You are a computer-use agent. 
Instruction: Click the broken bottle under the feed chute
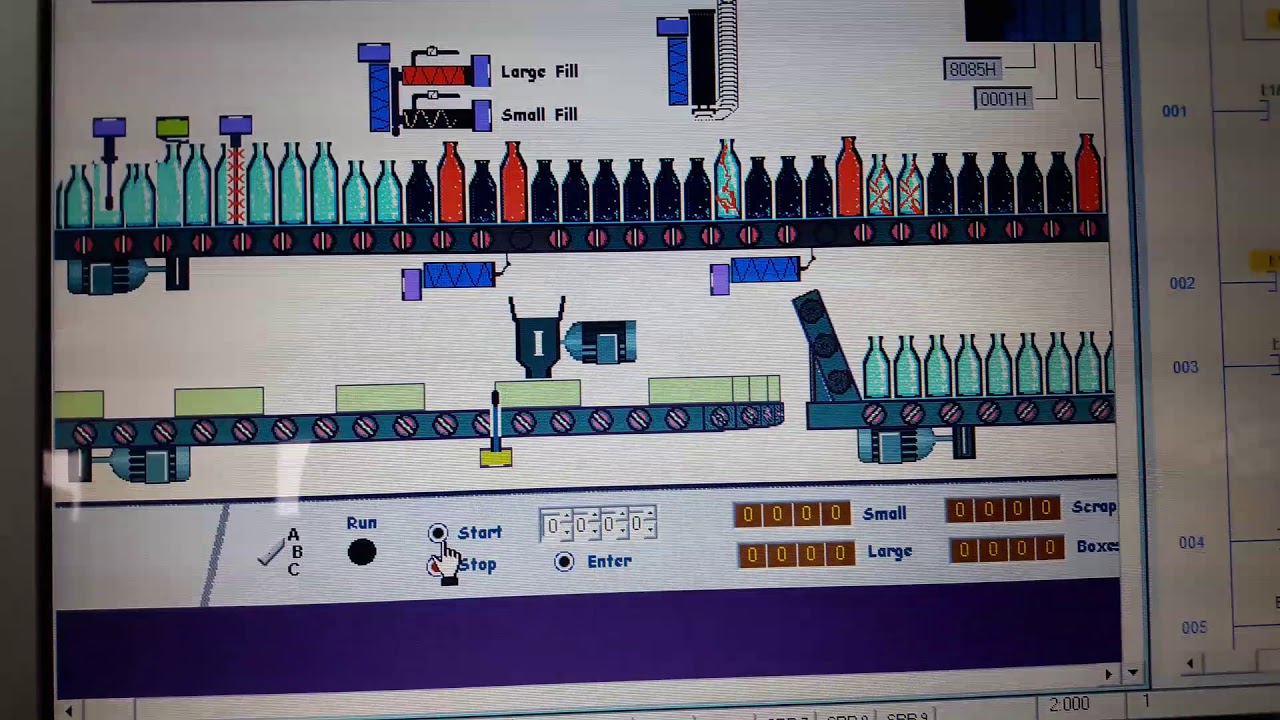727,178
